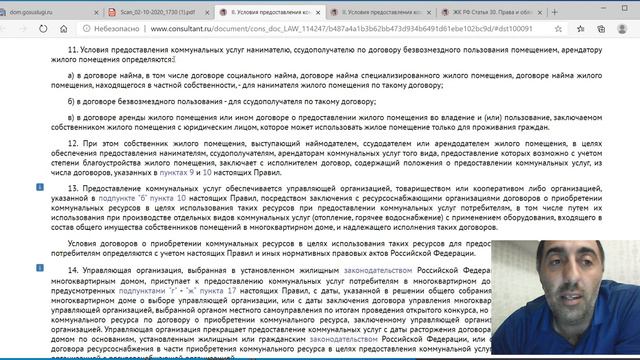
Task: Open the site security info icon
Action: point(87,29)
